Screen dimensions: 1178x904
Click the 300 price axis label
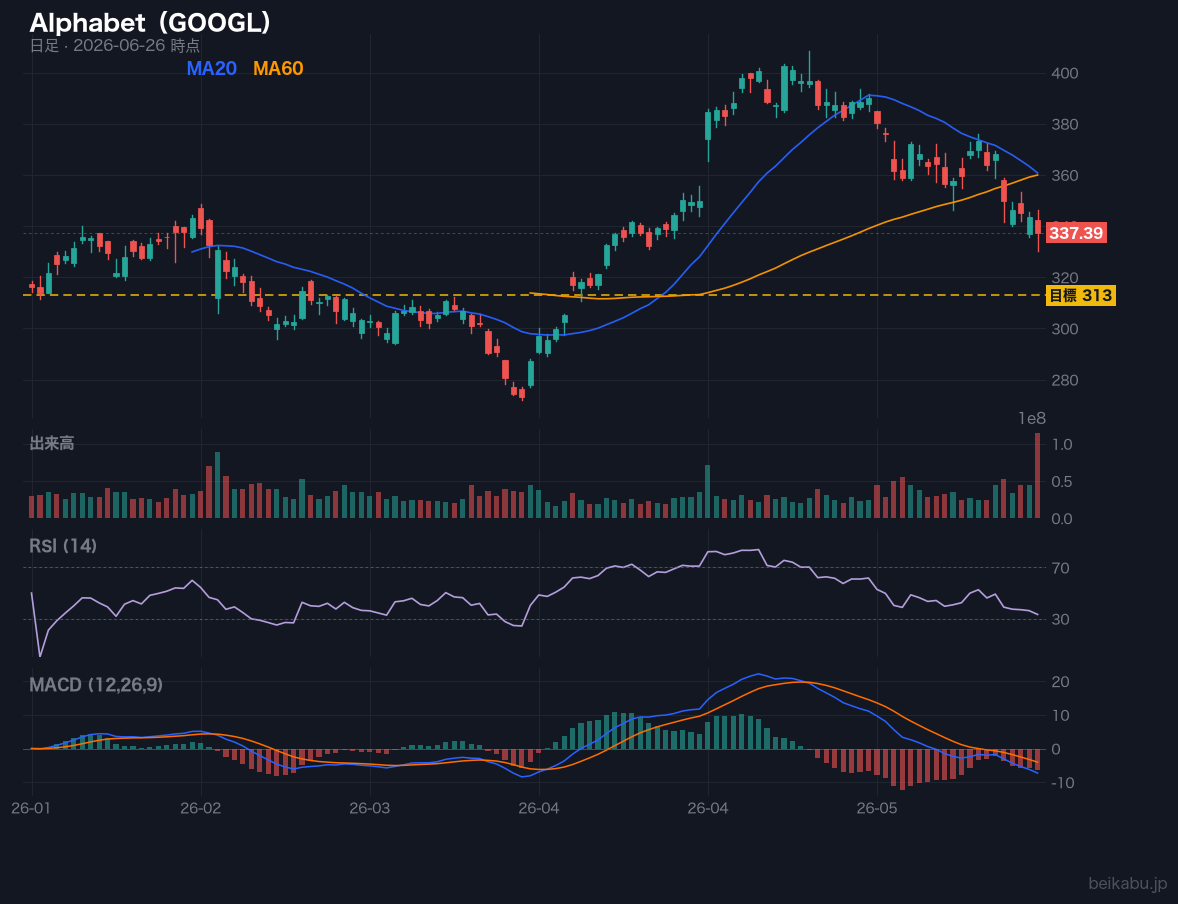click(1065, 328)
